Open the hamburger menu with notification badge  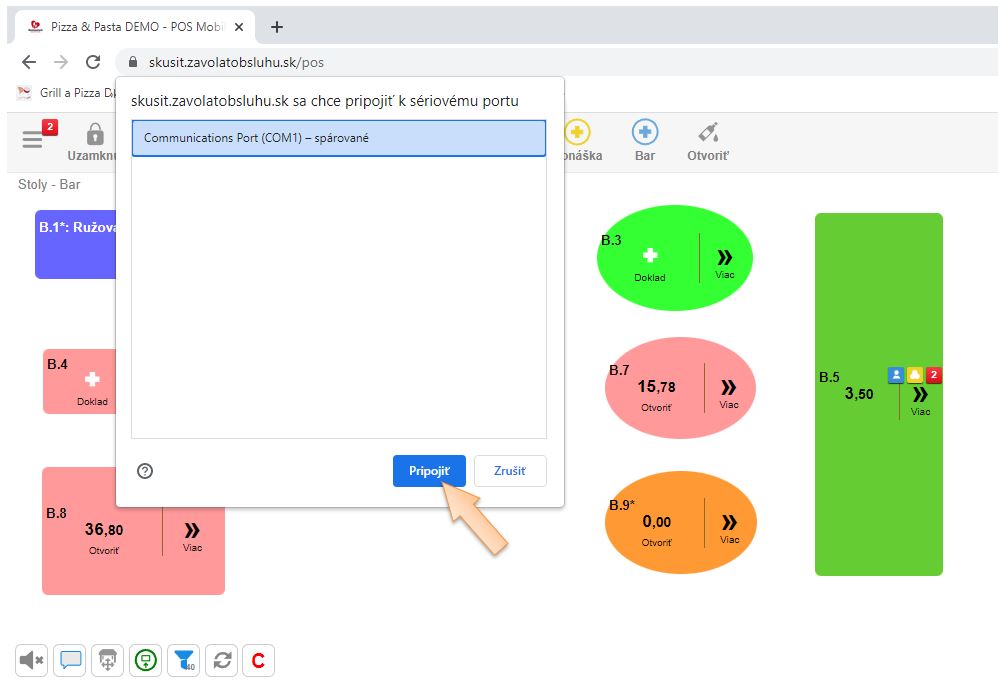[34, 139]
